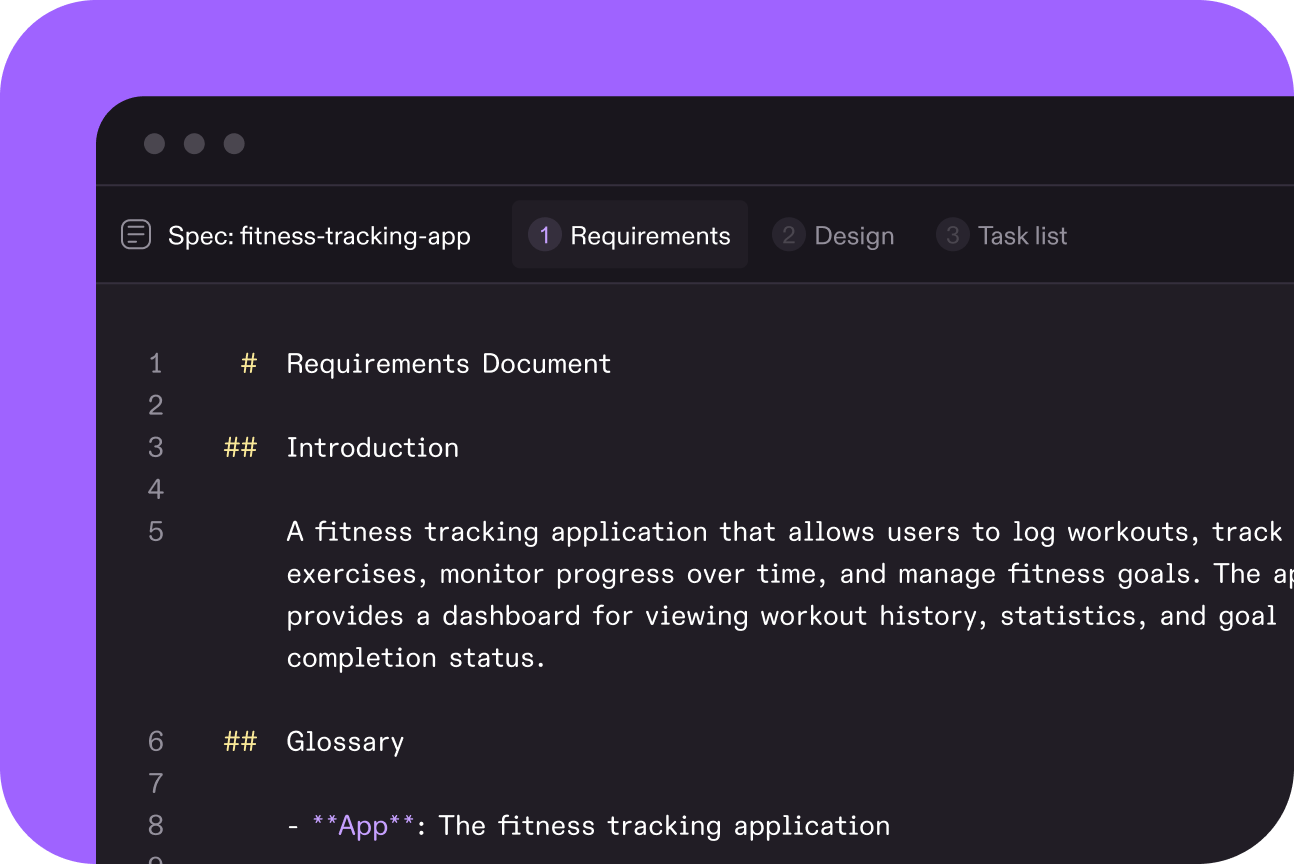The height and width of the screenshot is (864, 1294).
Task: Select the step 1 numbered badge
Action: tap(544, 234)
